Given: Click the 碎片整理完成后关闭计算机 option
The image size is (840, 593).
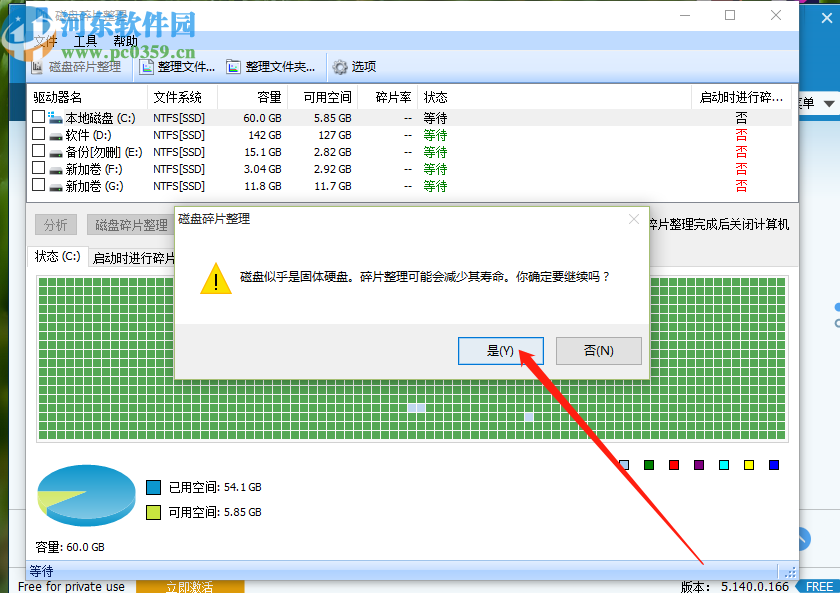Looking at the screenshot, I should tap(719, 224).
